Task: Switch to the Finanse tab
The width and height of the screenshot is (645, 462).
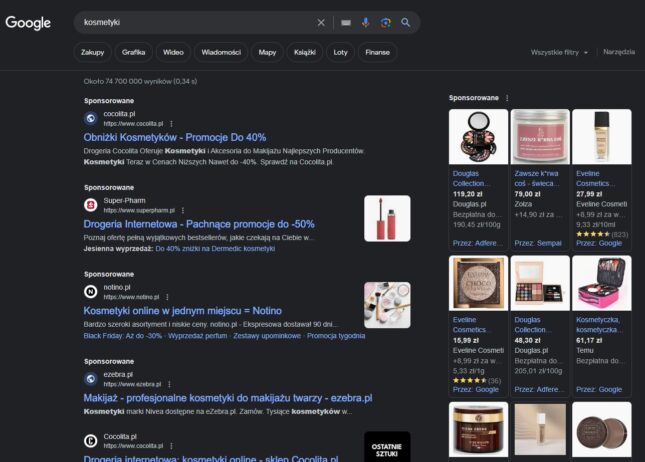Action: (378, 52)
